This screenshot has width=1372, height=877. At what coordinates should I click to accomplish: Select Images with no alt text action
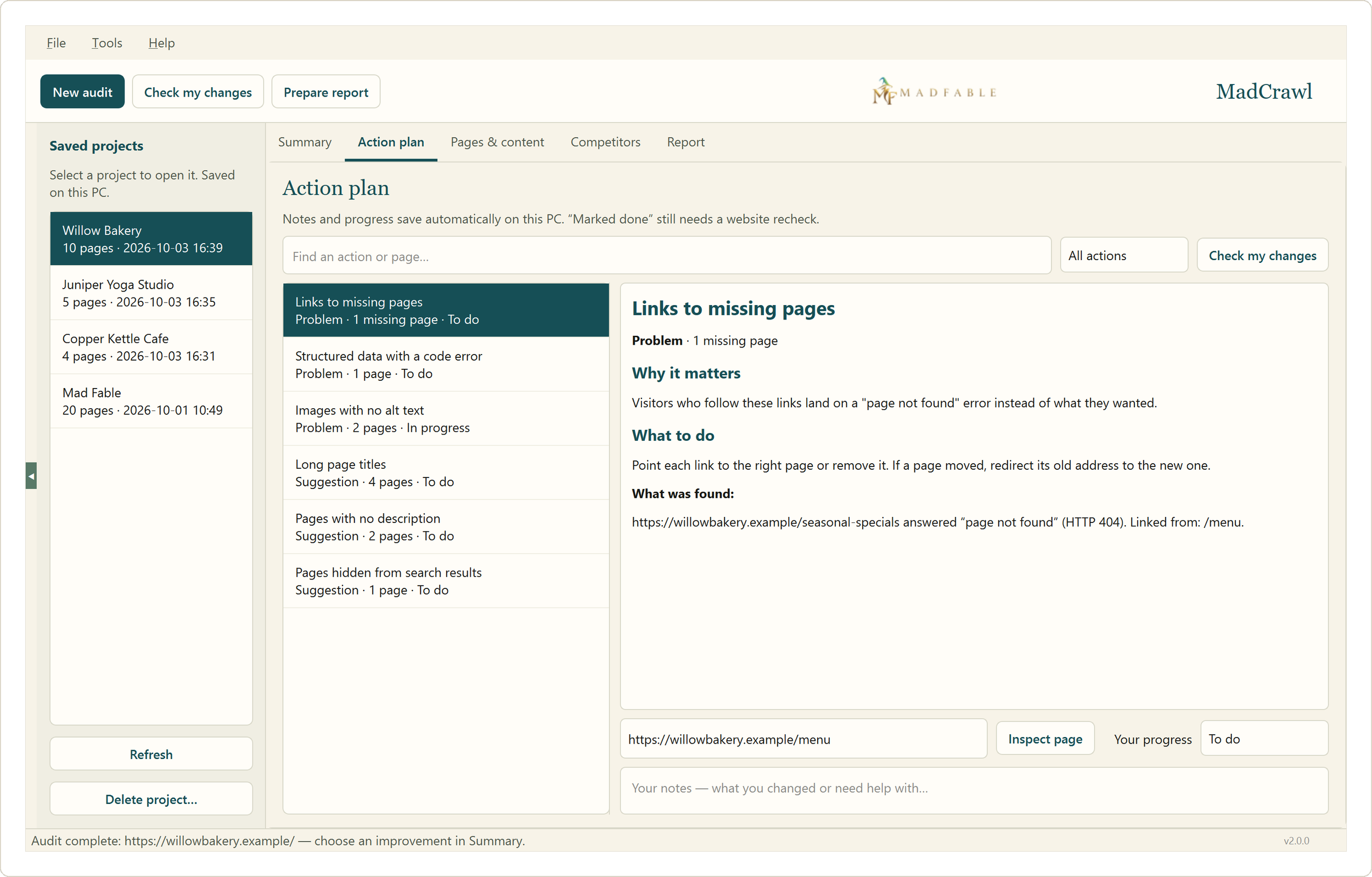[x=446, y=419]
